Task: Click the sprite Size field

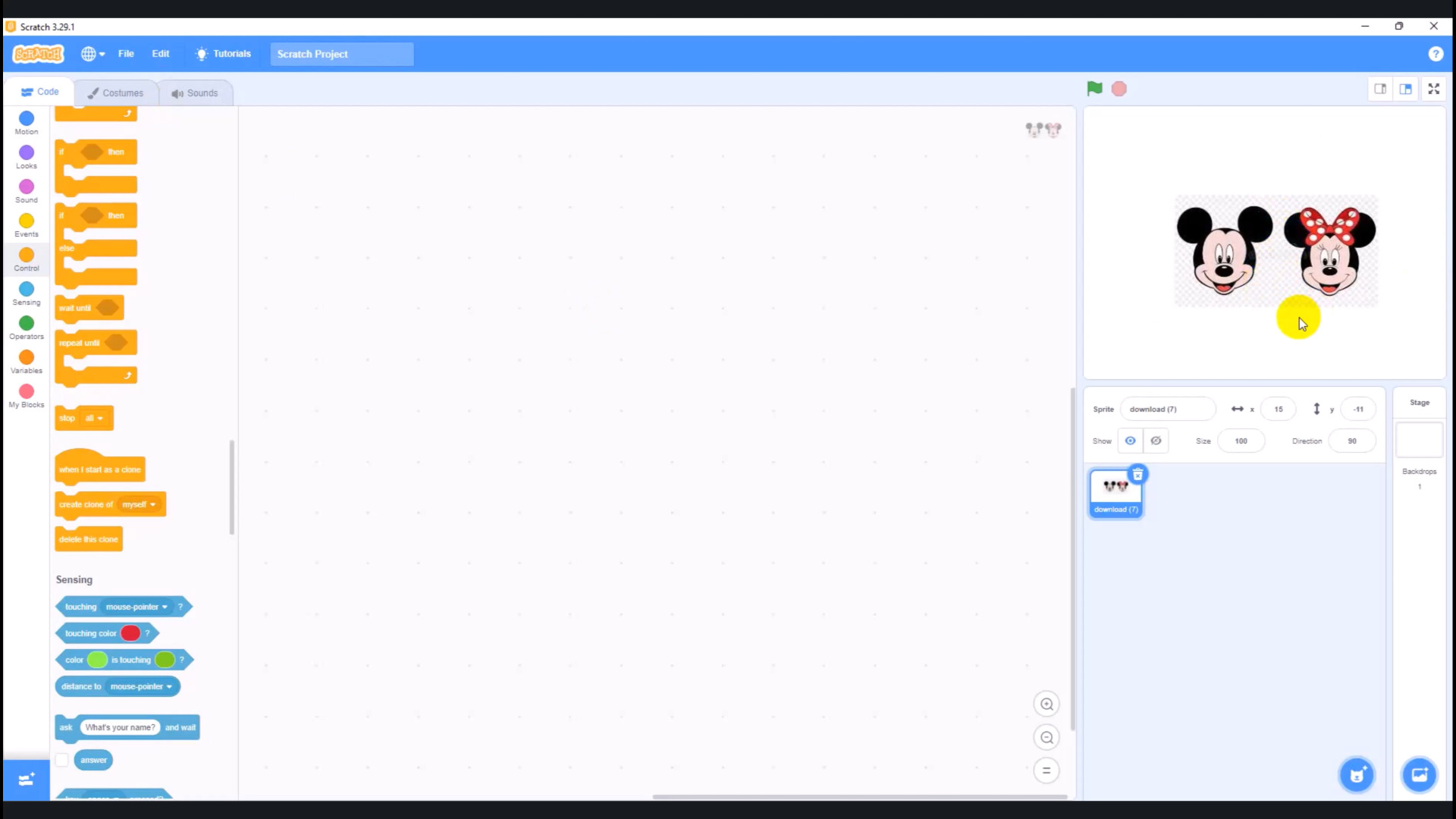Action: (1241, 441)
